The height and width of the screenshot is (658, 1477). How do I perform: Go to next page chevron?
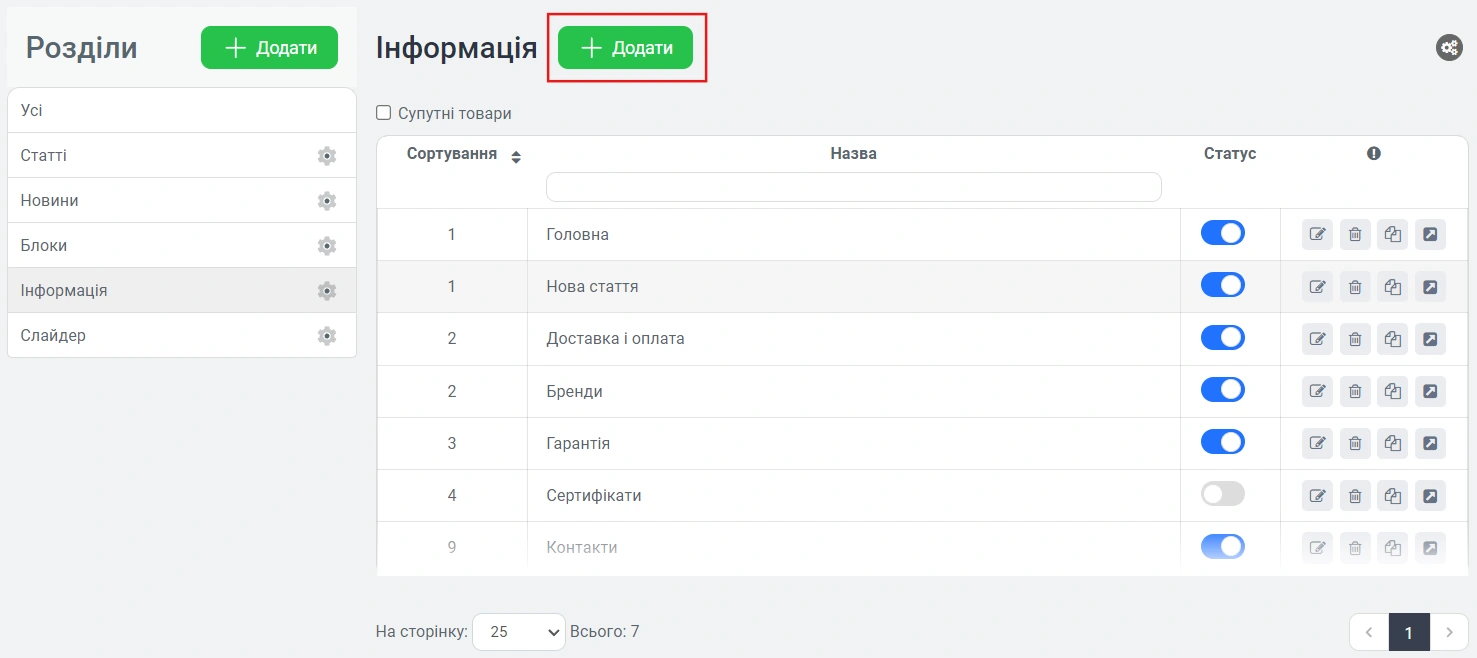(1448, 632)
